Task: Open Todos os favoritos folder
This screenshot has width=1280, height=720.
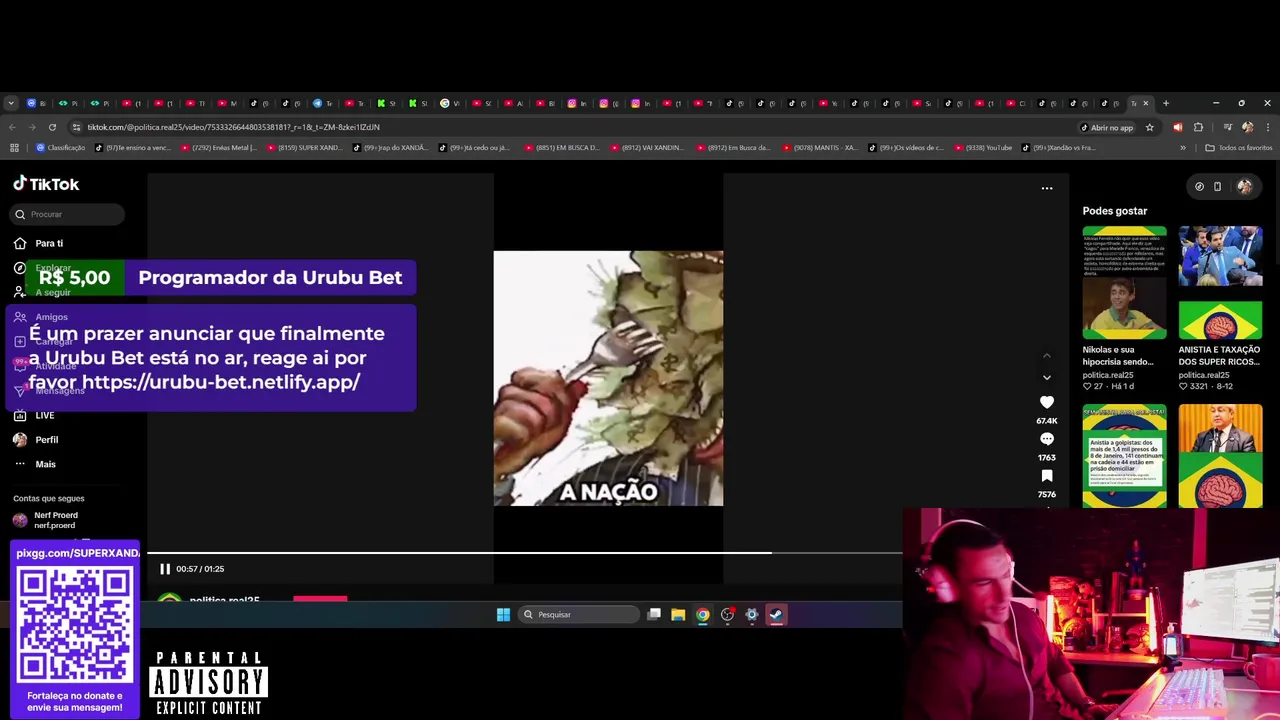Action: [x=1239, y=148]
